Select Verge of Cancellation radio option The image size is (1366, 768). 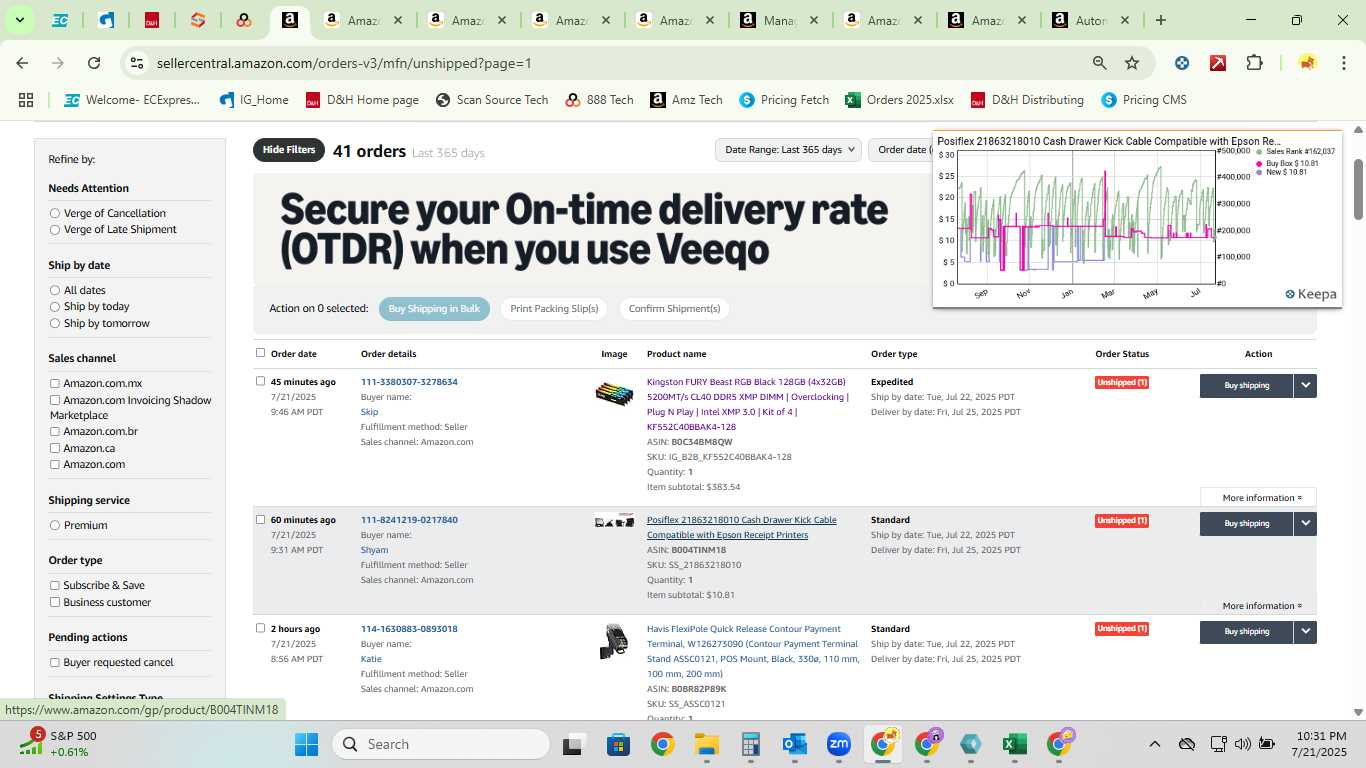(55, 213)
